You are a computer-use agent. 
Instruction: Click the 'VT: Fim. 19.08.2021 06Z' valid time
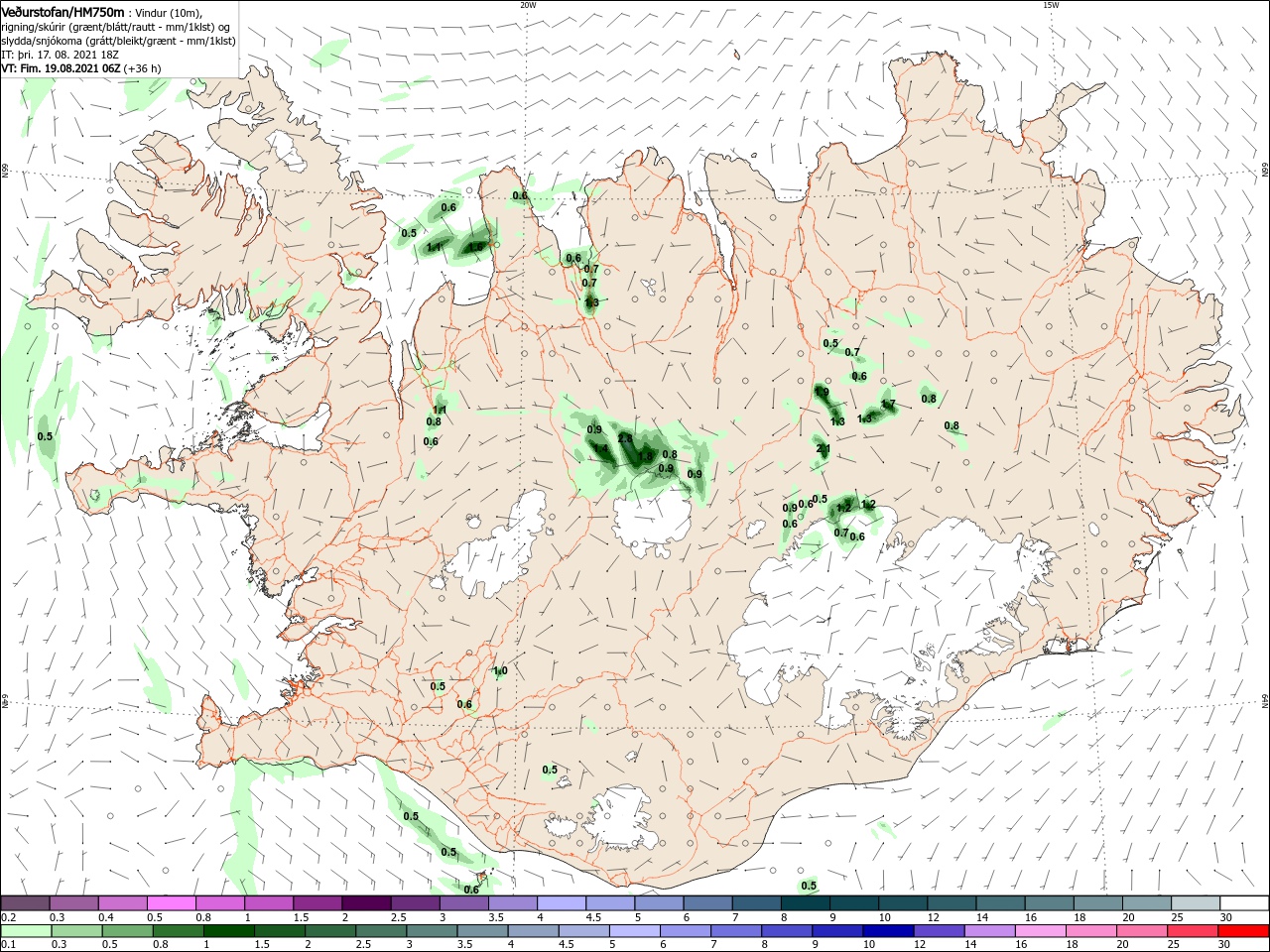coord(62,68)
